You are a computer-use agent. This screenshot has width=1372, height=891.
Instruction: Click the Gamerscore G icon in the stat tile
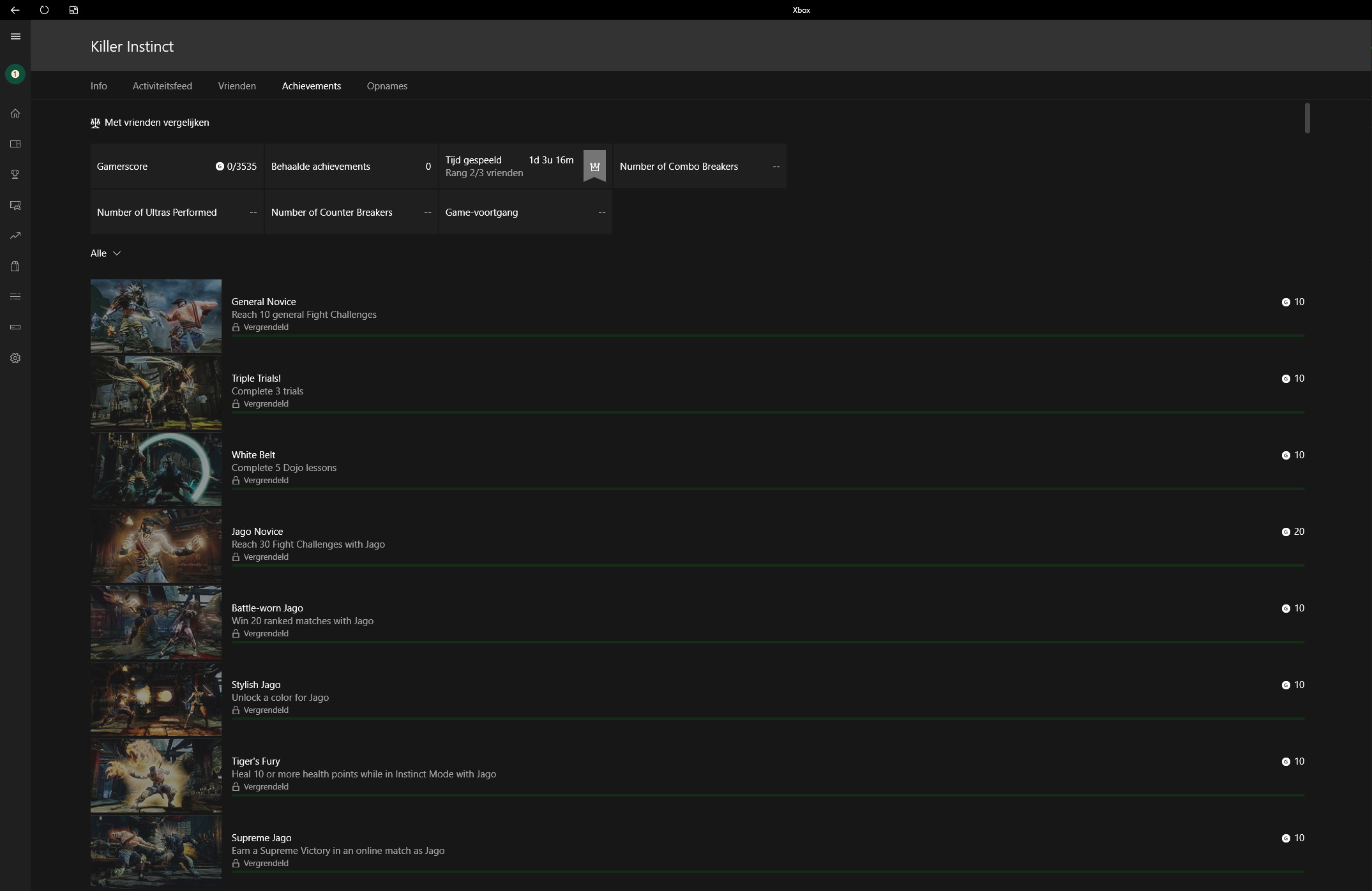click(220, 167)
